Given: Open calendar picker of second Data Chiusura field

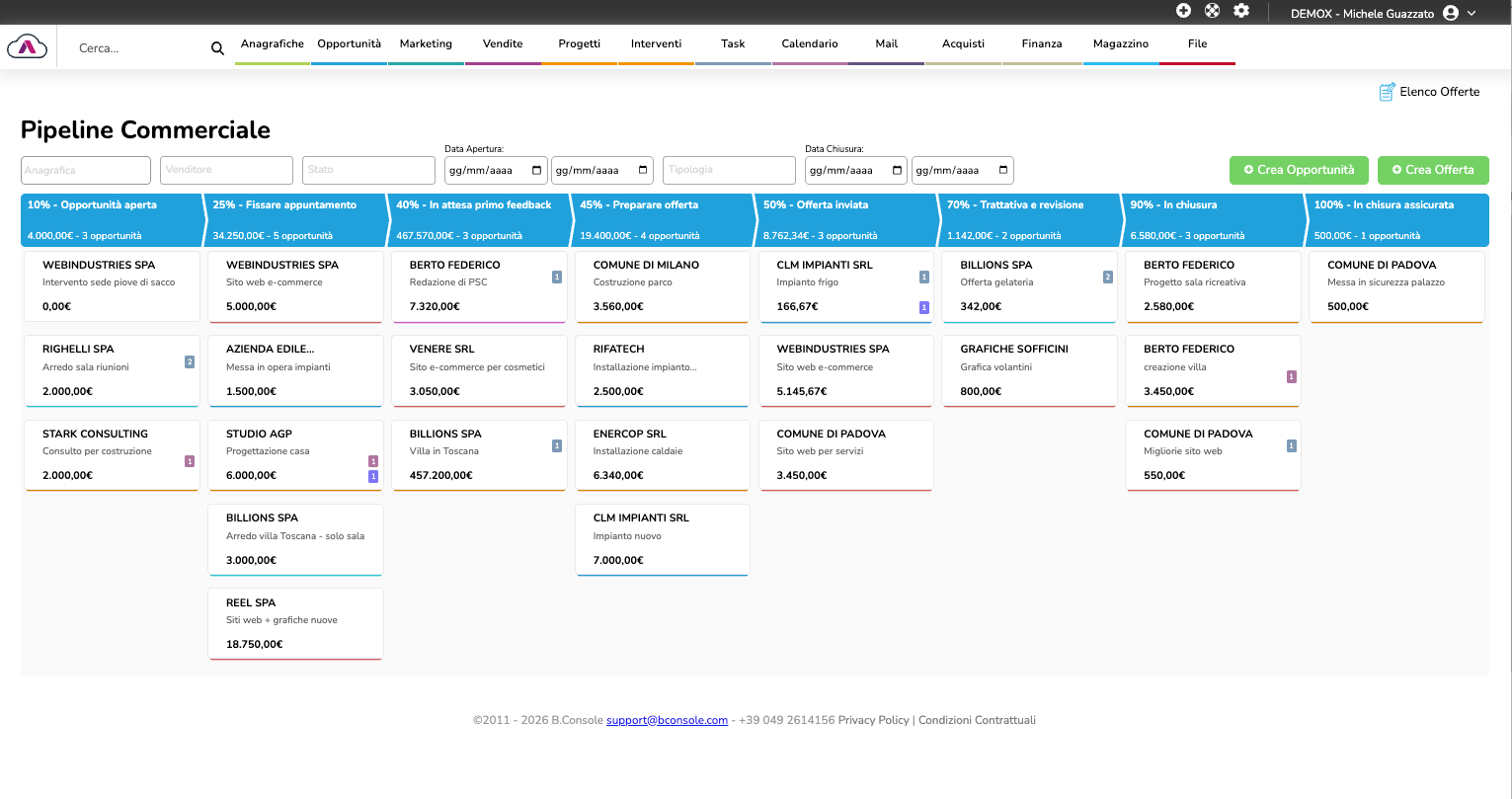Looking at the screenshot, I should coord(1003,170).
